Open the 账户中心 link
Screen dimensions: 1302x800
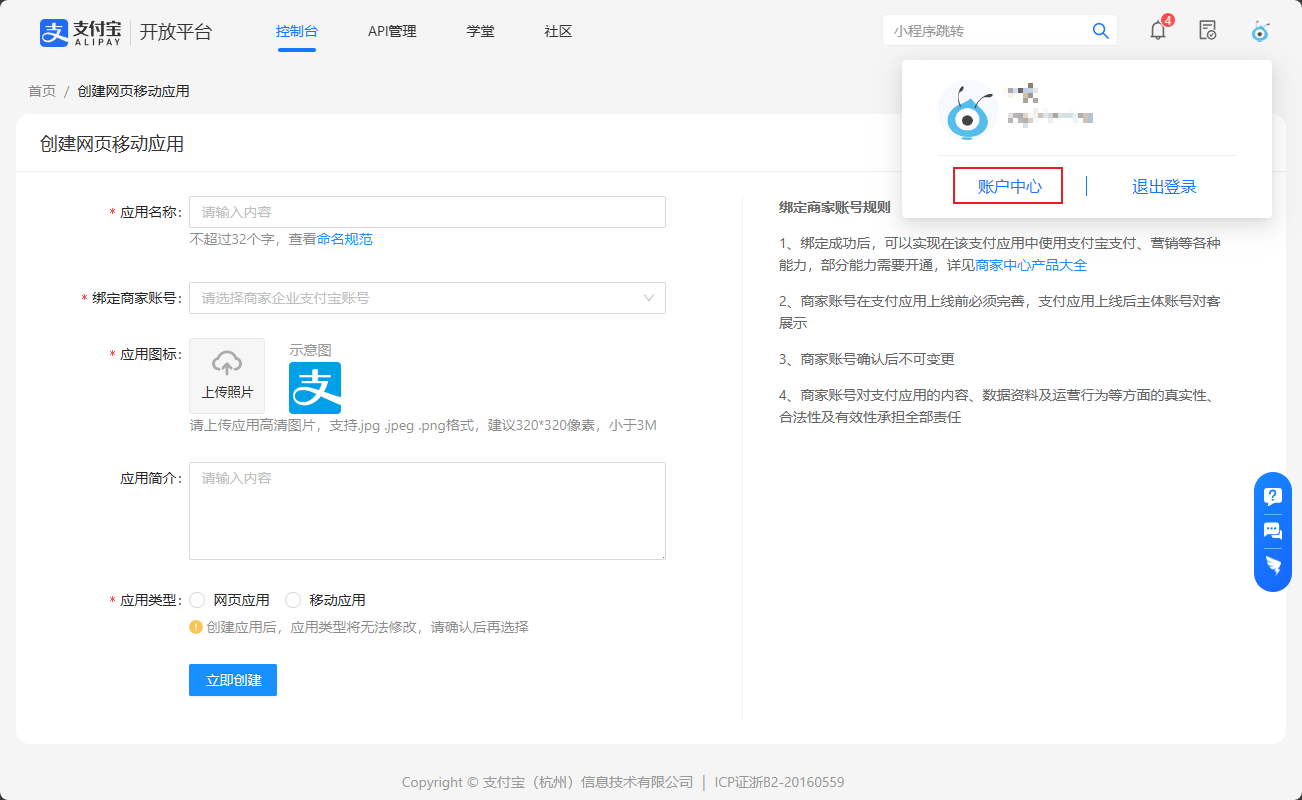tap(1008, 186)
